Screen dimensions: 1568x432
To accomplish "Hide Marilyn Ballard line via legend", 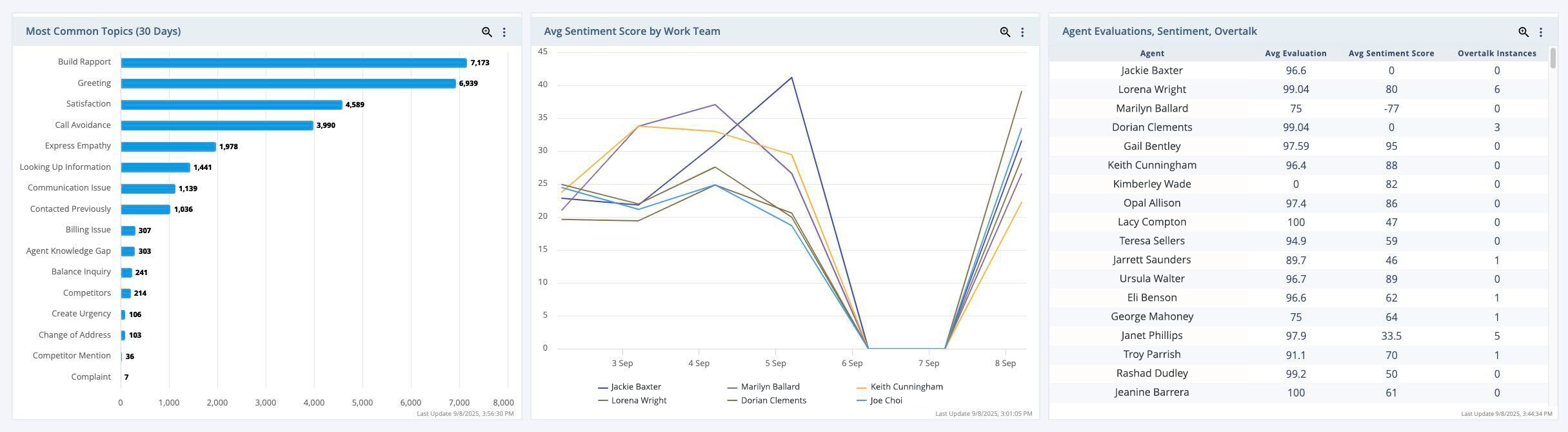I will click(x=769, y=387).
